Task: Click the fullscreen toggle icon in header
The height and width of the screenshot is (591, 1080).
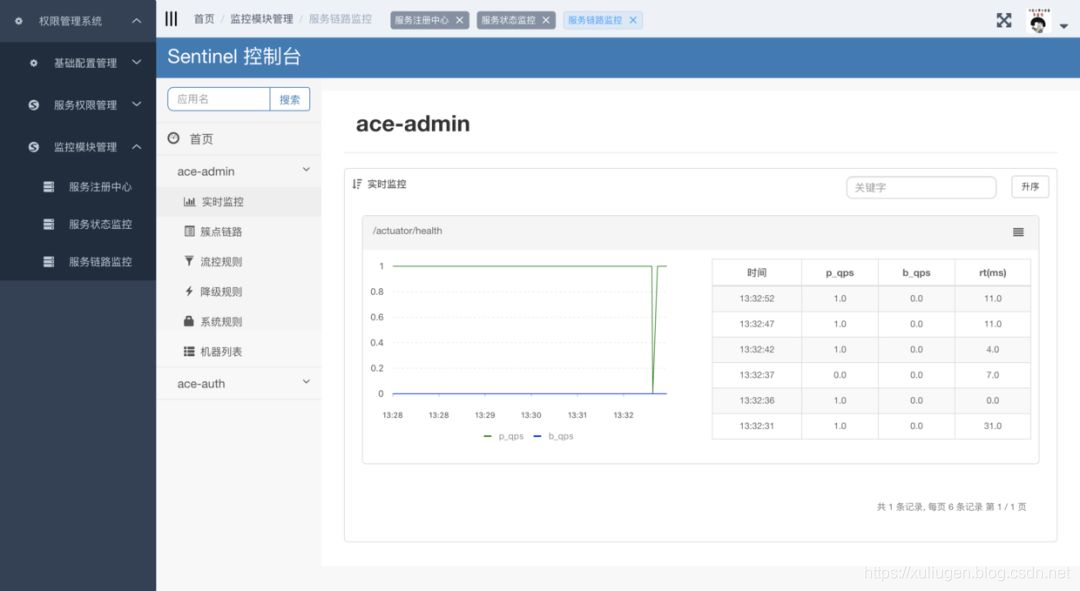Action: point(1003,19)
